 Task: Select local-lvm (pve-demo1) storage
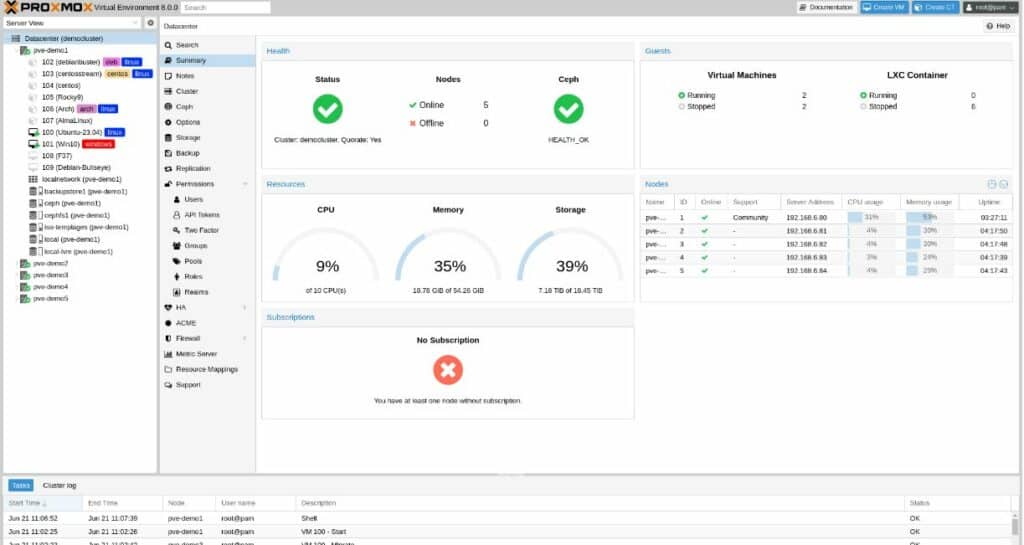pyautogui.click(x=78, y=251)
